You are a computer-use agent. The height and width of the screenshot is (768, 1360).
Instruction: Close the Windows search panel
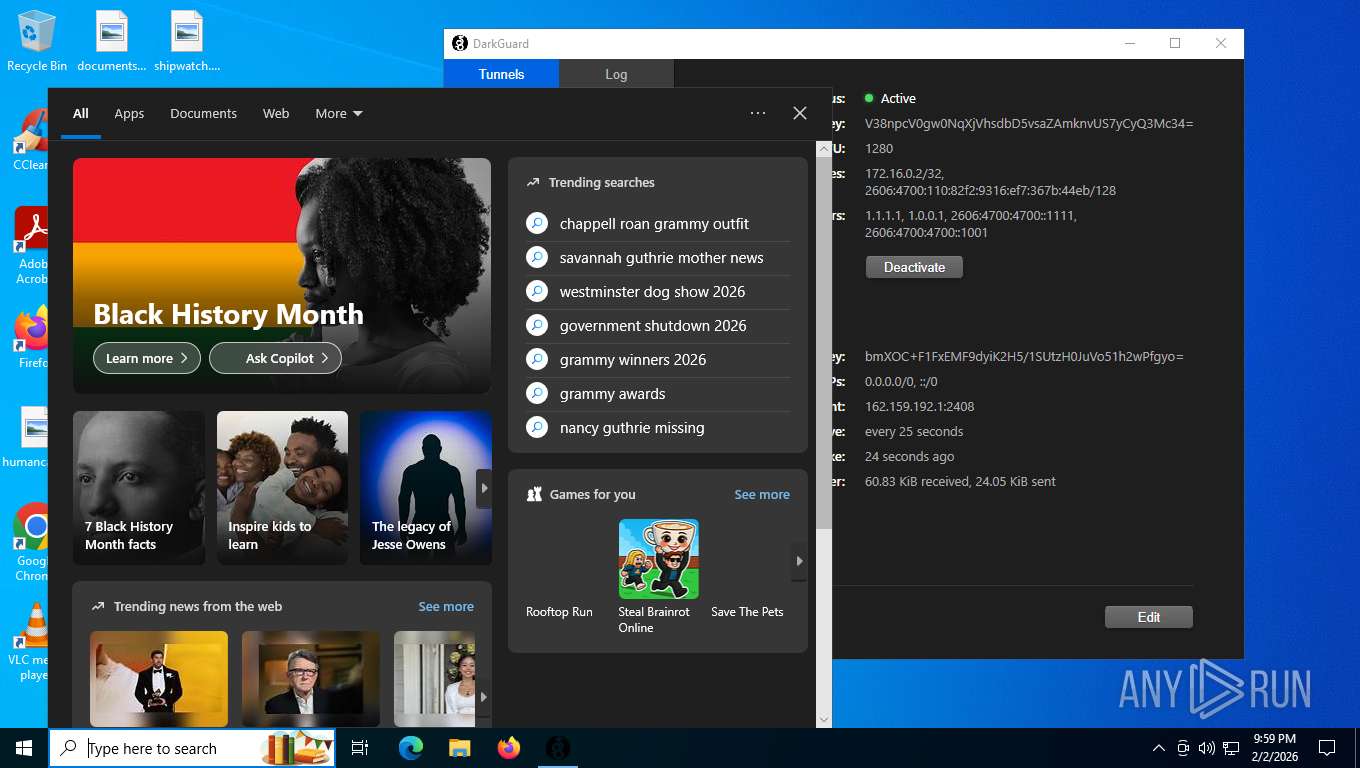pyautogui.click(x=800, y=113)
